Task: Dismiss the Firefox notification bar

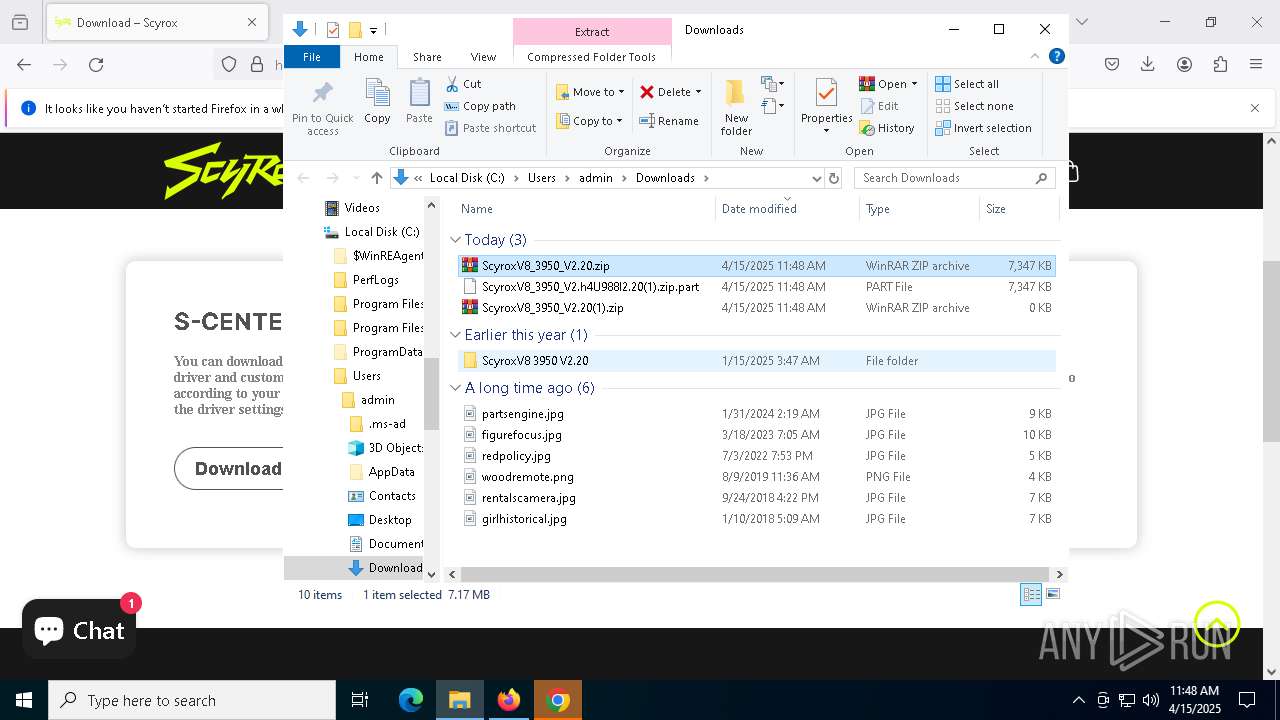Action: [x=1255, y=108]
